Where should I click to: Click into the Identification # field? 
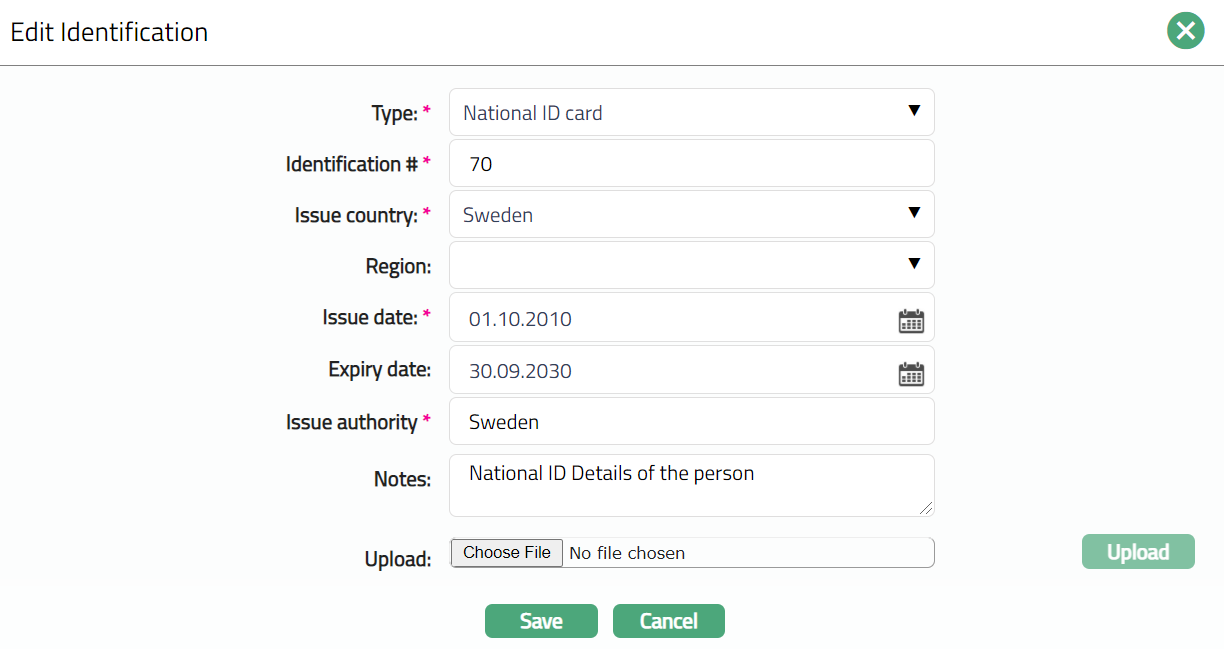point(690,163)
